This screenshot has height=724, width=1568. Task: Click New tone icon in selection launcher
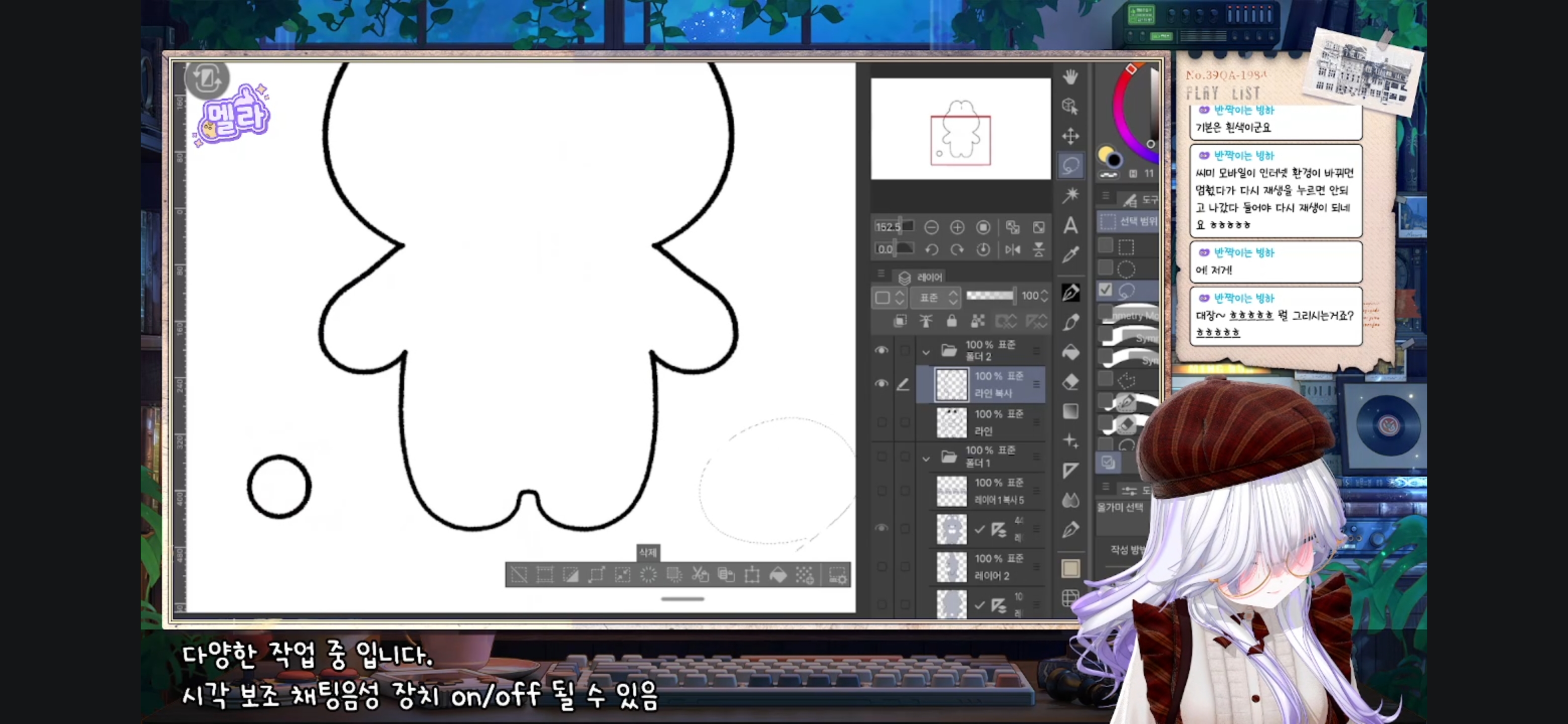[804, 575]
